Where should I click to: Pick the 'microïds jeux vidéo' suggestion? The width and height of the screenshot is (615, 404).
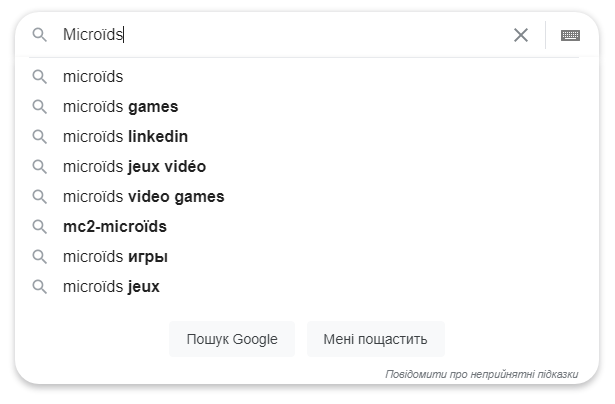(x=134, y=167)
